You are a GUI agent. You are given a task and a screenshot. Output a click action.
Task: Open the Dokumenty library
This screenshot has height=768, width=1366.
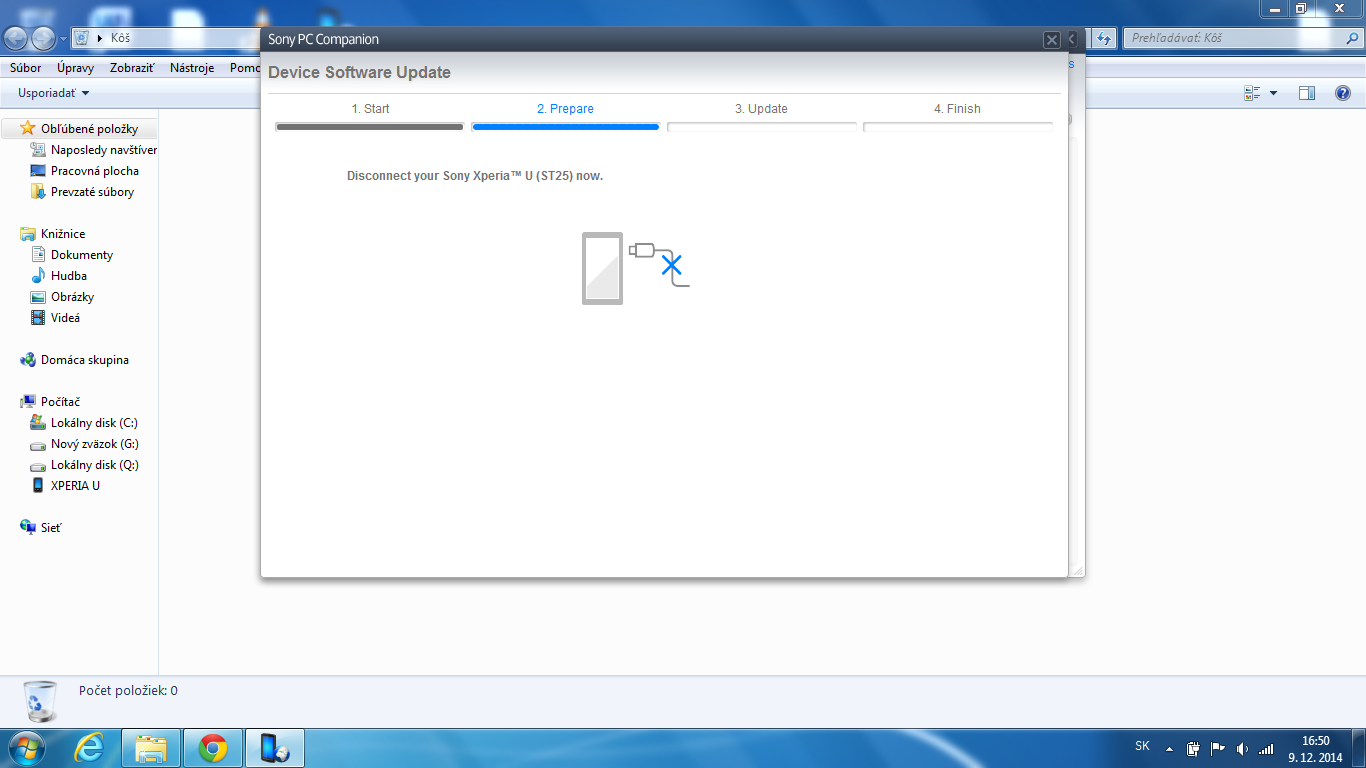pyautogui.click(x=72, y=255)
